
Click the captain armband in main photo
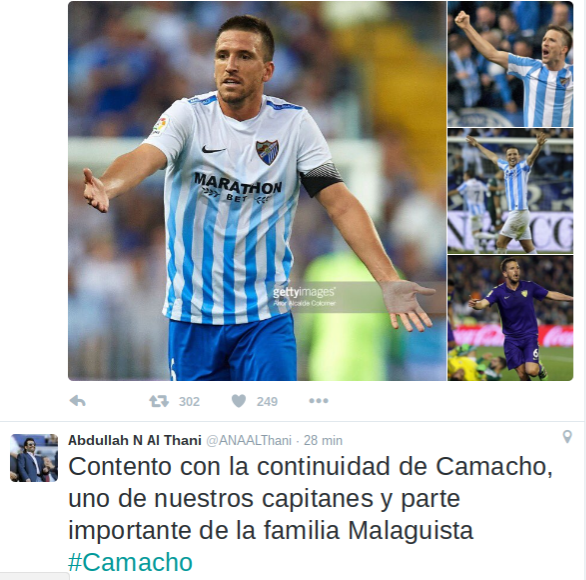(x=321, y=179)
